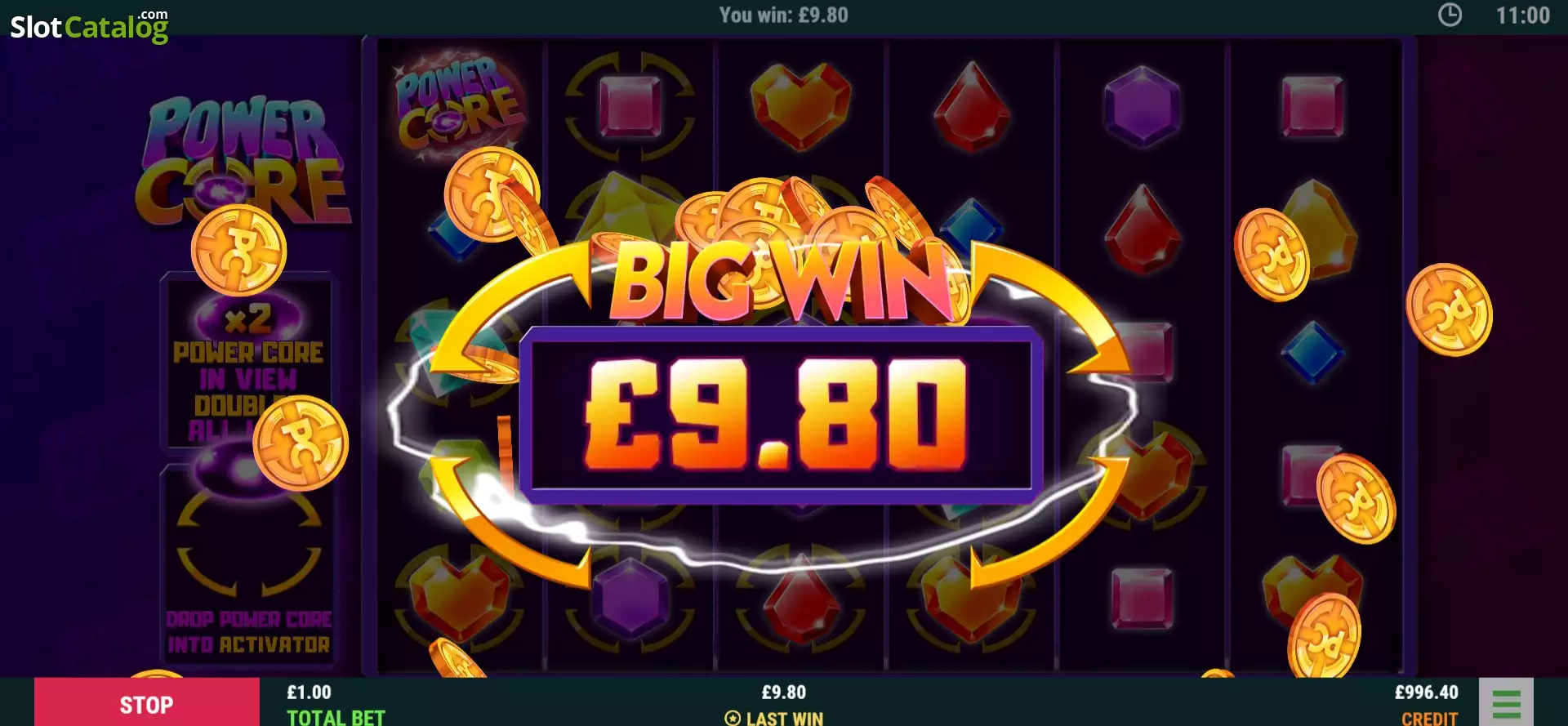Open the green hamburger menu
1568x726 pixels.
point(1506,703)
